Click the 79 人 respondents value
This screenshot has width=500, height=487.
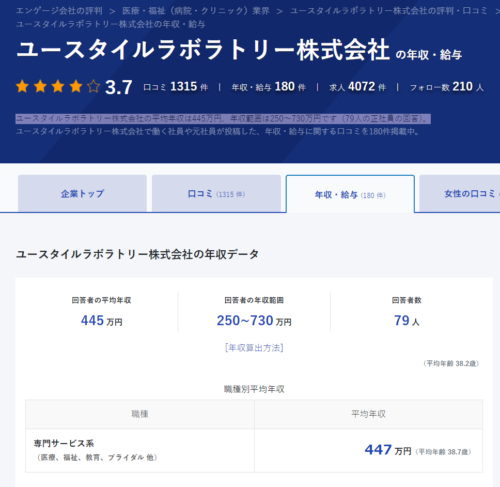coord(407,321)
